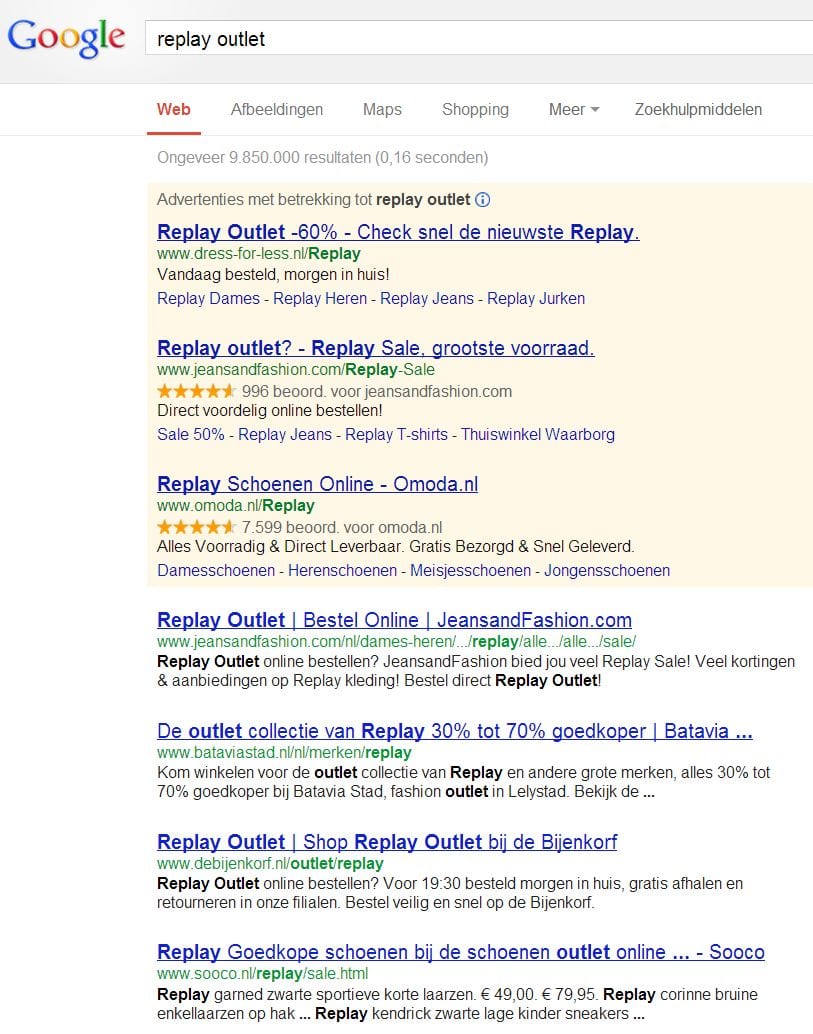Click the Google logo
813x1034 pixels.
tap(66, 38)
